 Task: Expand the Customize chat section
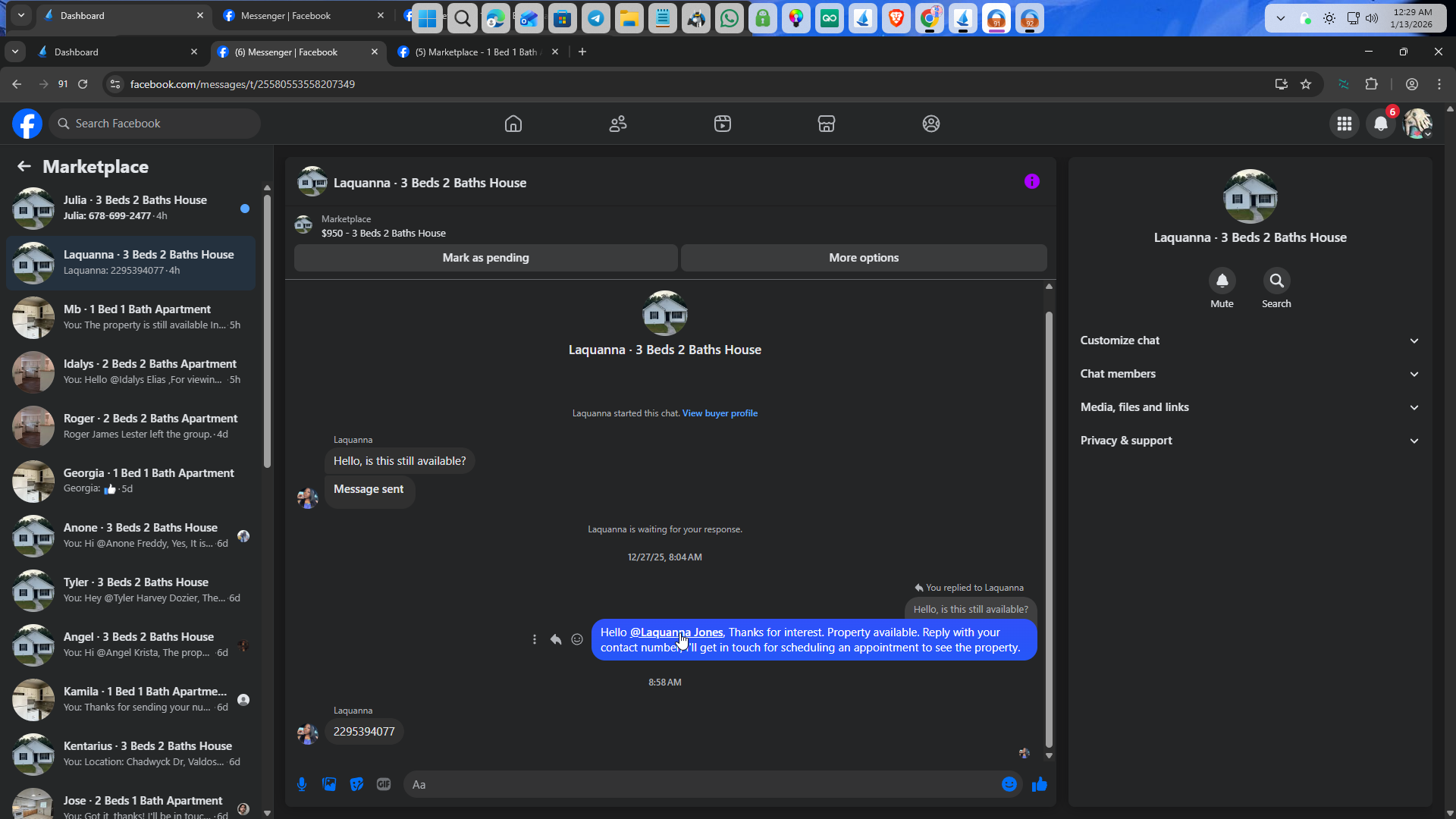(1250, 340)
